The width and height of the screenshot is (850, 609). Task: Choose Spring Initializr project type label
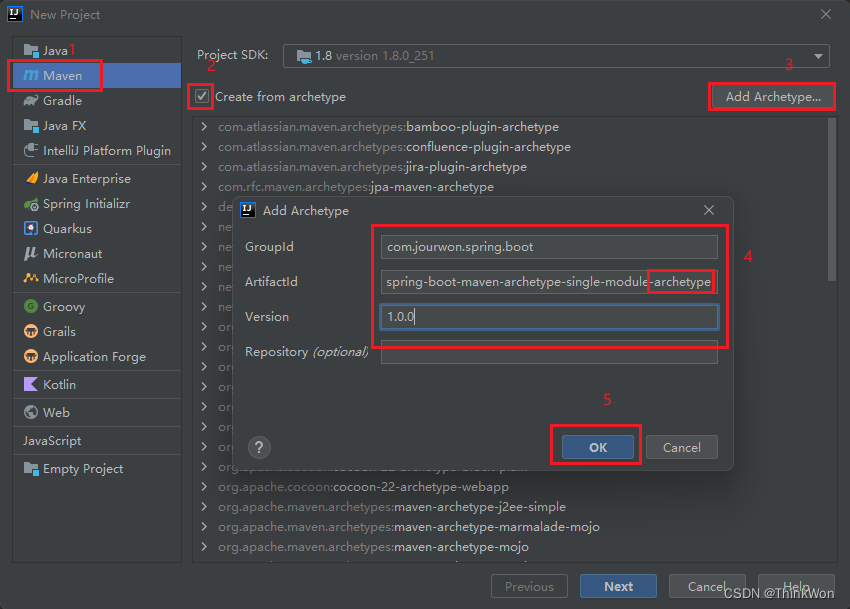click(x=86, y=204)
